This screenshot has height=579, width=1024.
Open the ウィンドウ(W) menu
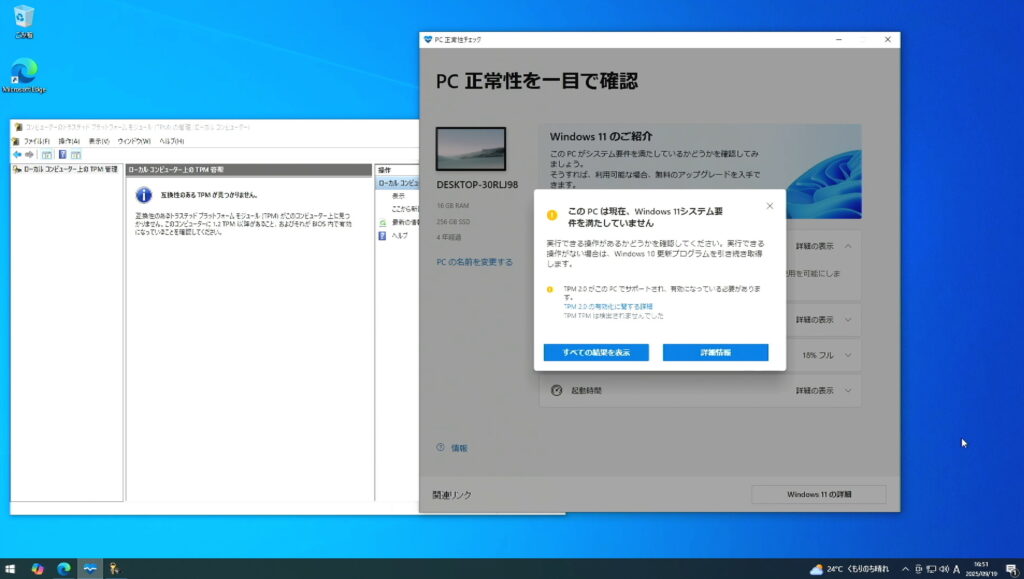[x=135, y=141]
